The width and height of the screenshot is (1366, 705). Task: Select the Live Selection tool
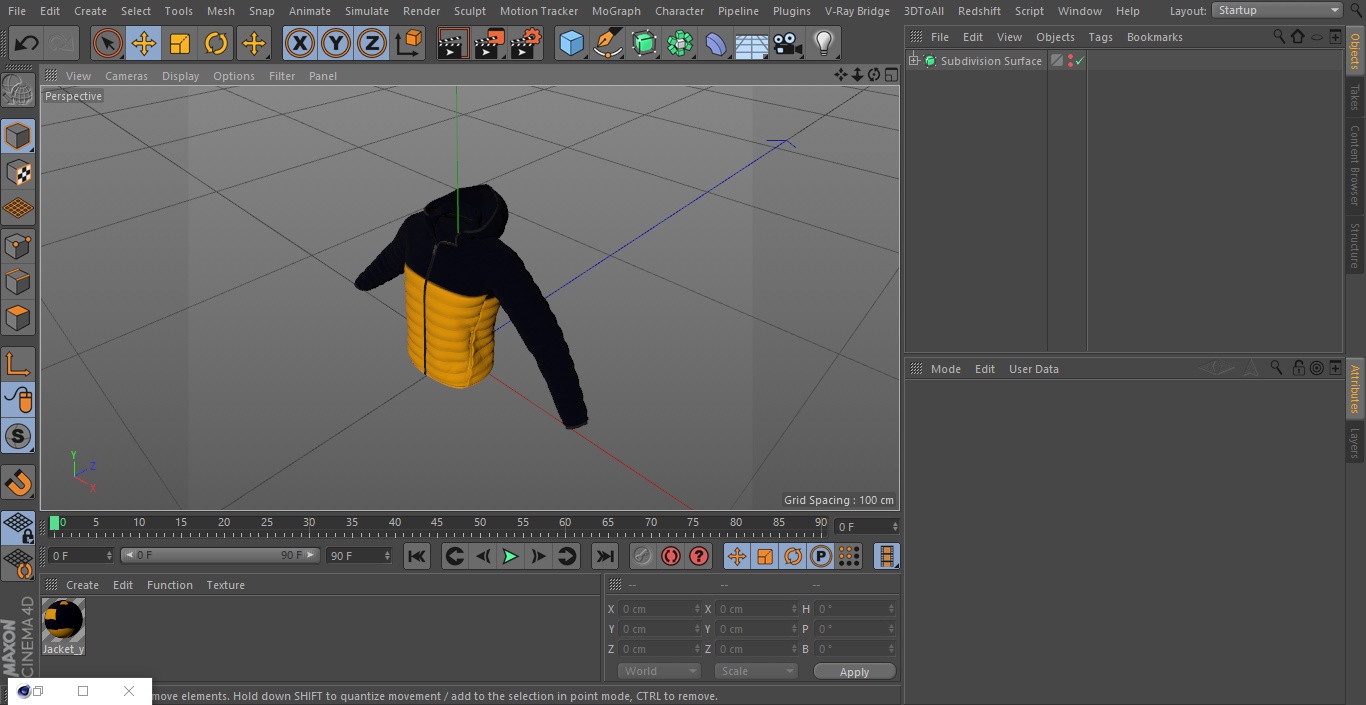(x=108, y=44)
